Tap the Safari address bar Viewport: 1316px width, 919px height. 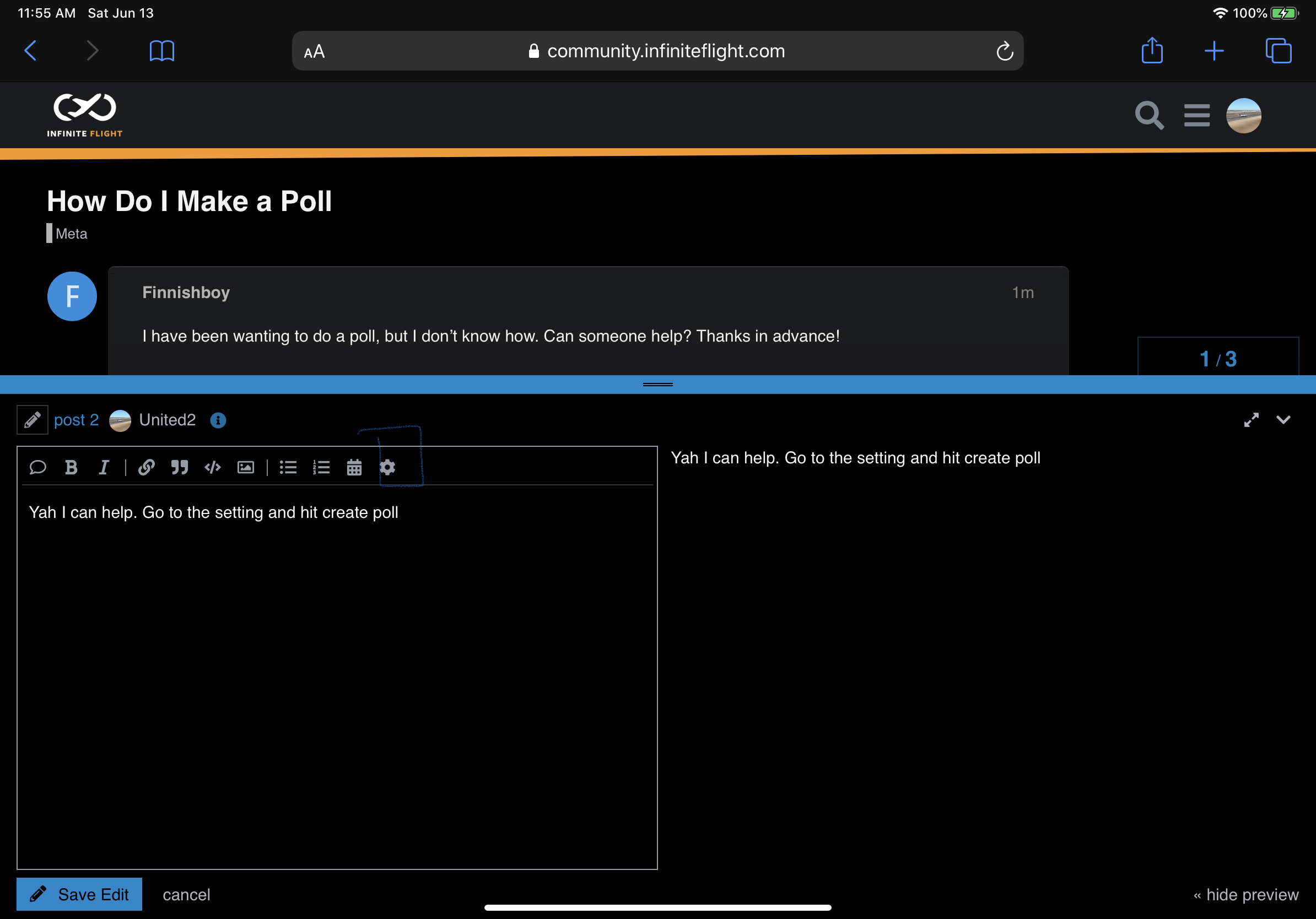[x=657, y=51]
